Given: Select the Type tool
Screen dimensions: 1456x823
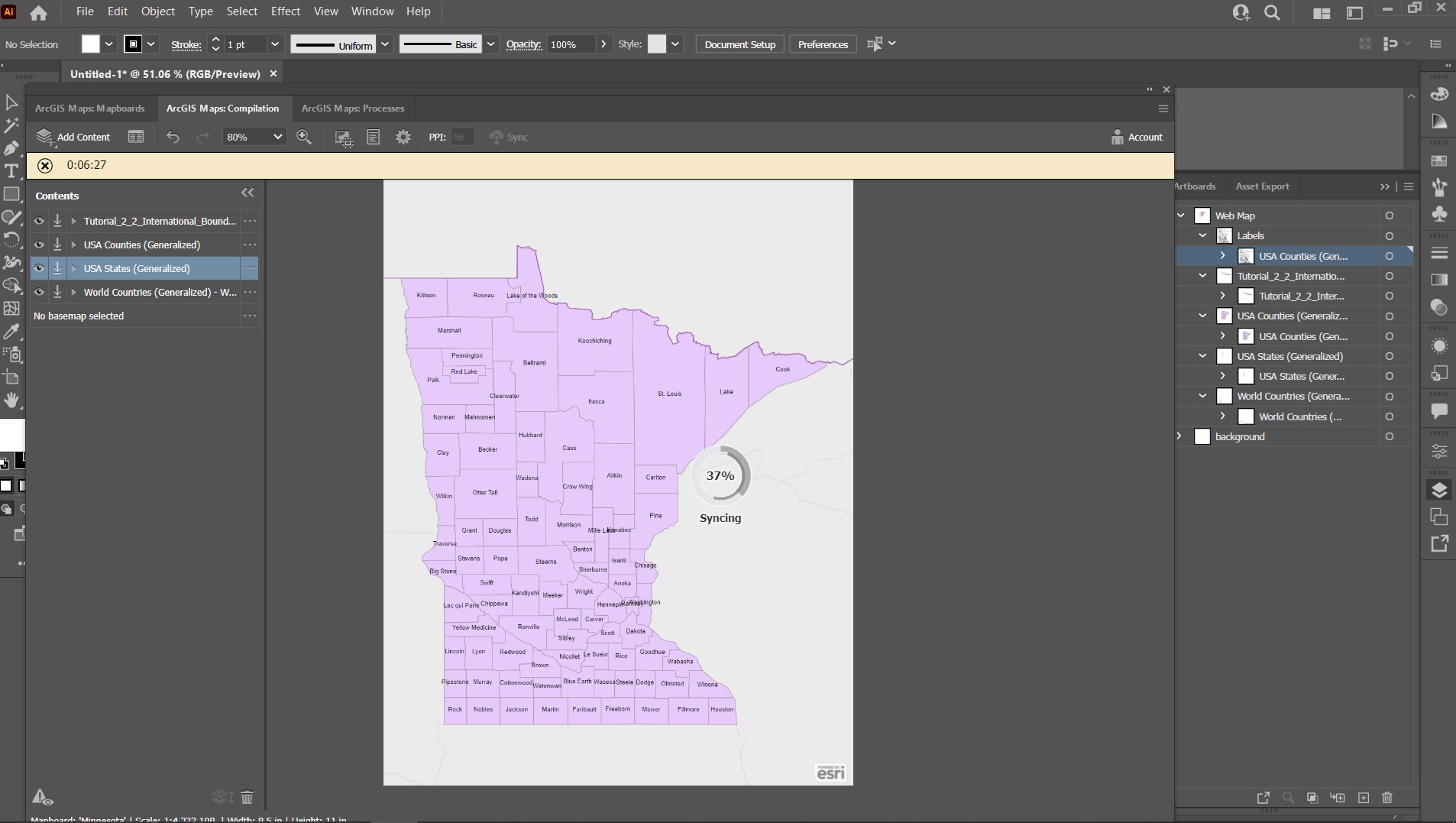Looking at the screenshot, I should pos(11,171).
